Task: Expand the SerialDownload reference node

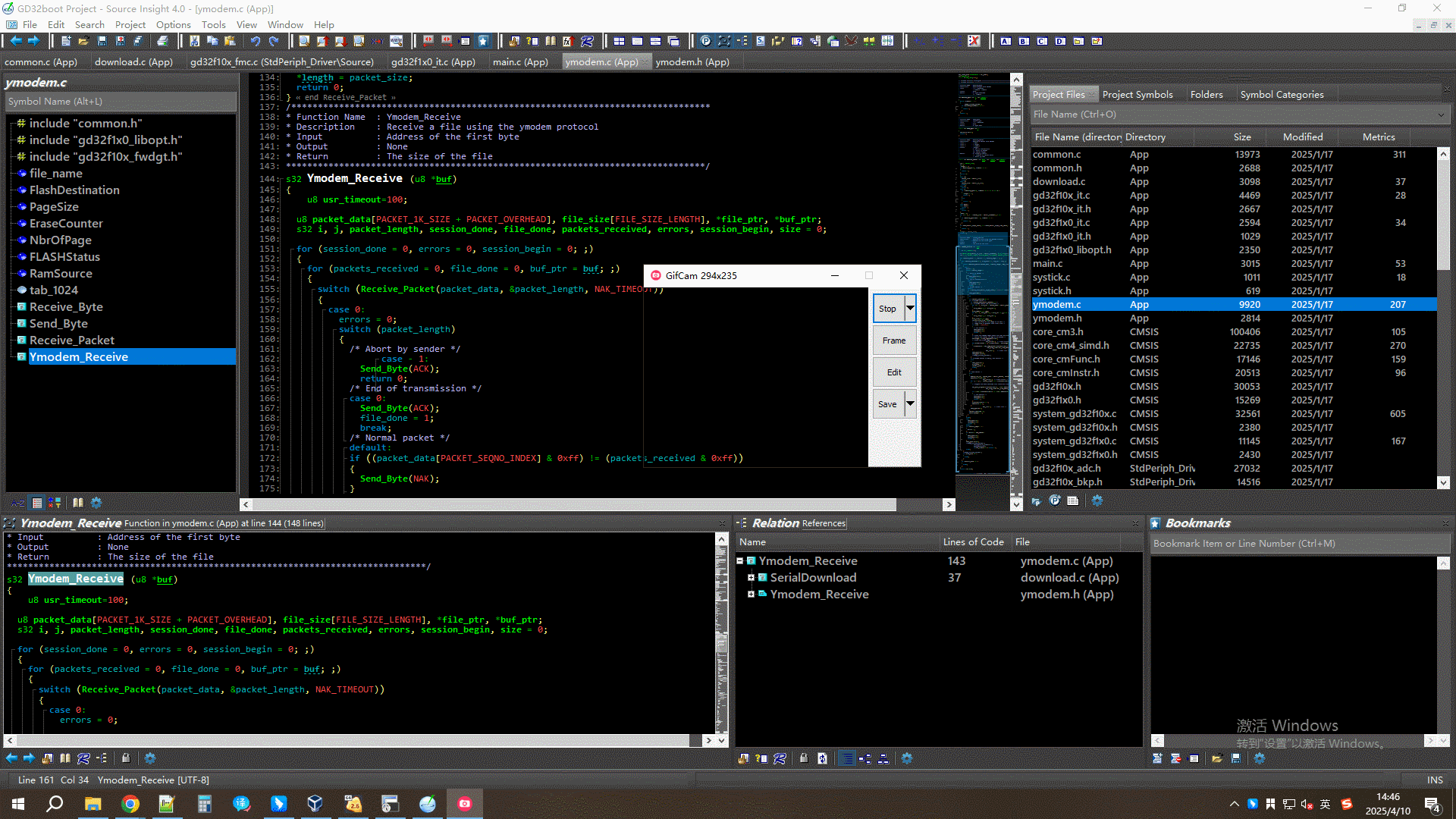Action: (751, 578)
